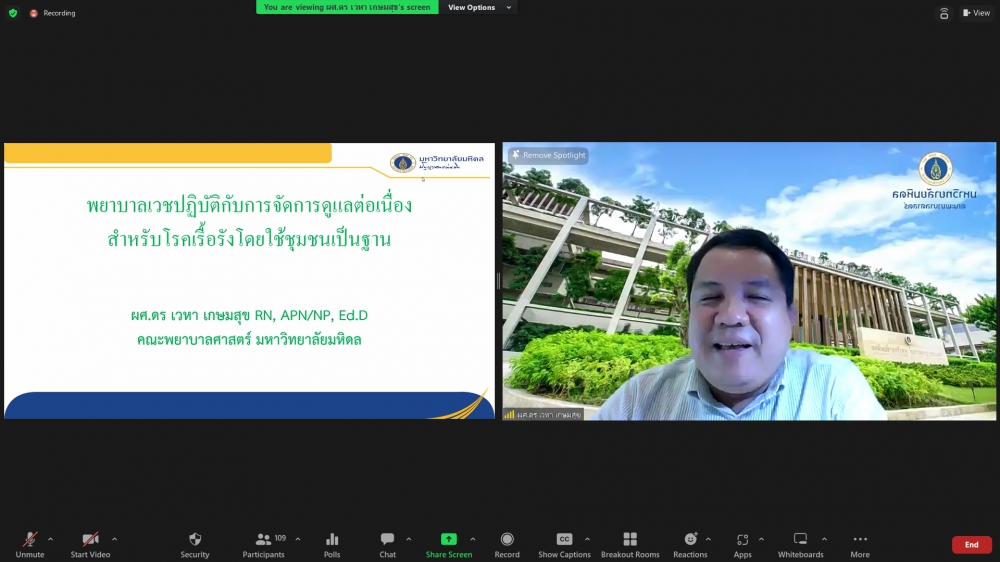
Task: Open Whiteboards
Action: point(800,540)
